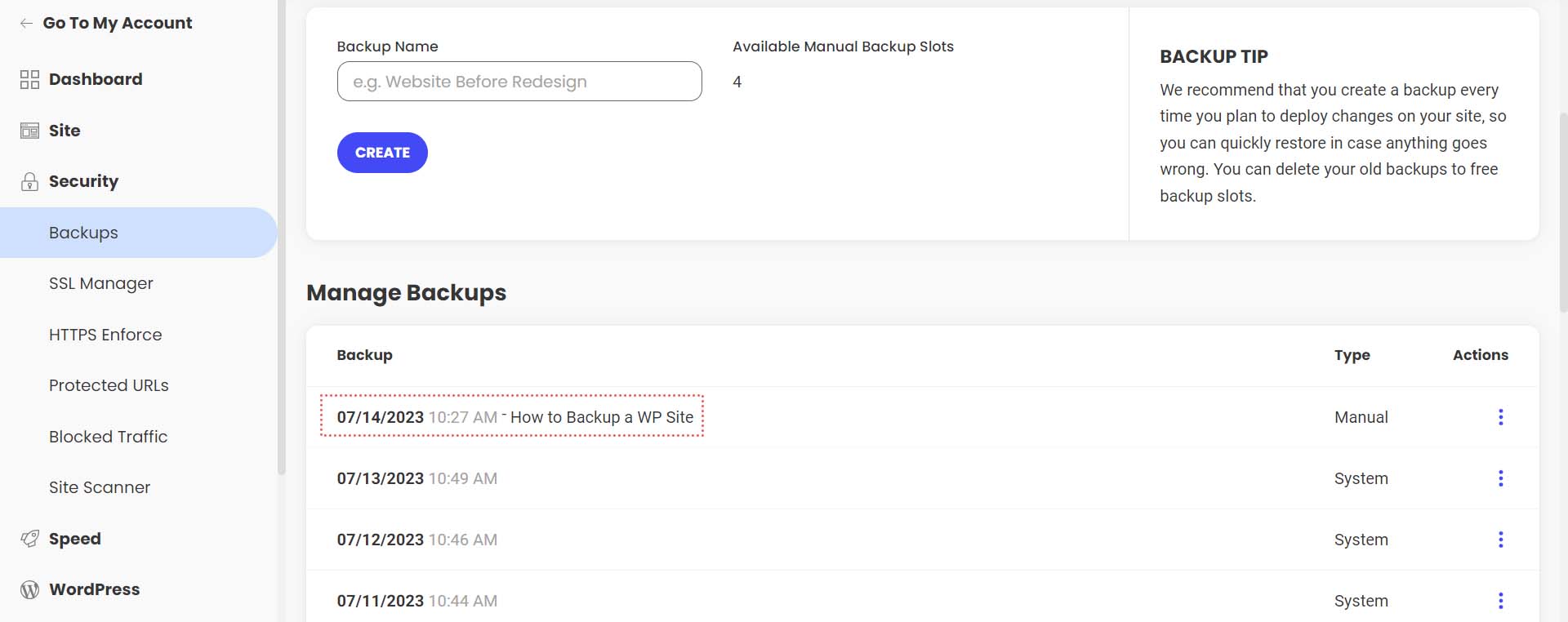Image resolution: width=1568 pixels, height=622 pixels.
Task: Open the Protected URLs page
Action: [x=109, y=385]
